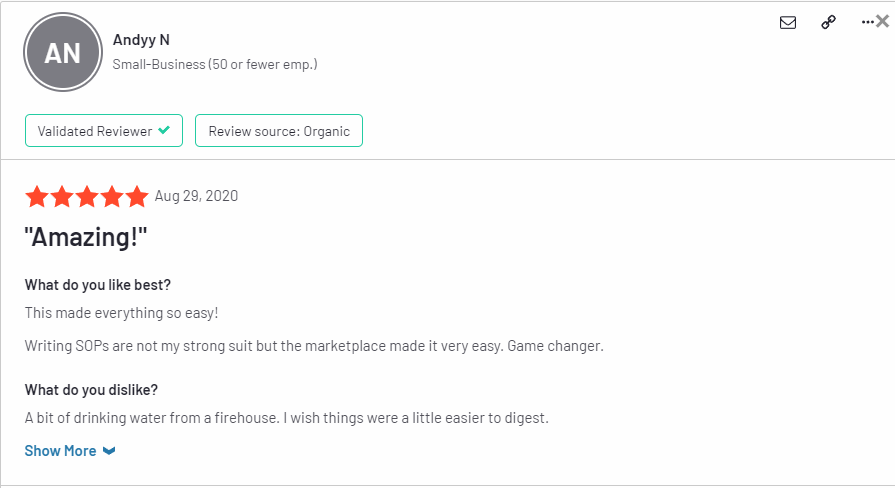Open the three-dot more options menu
The width and height of the screenshot is (895, 488).
[868, 22]
